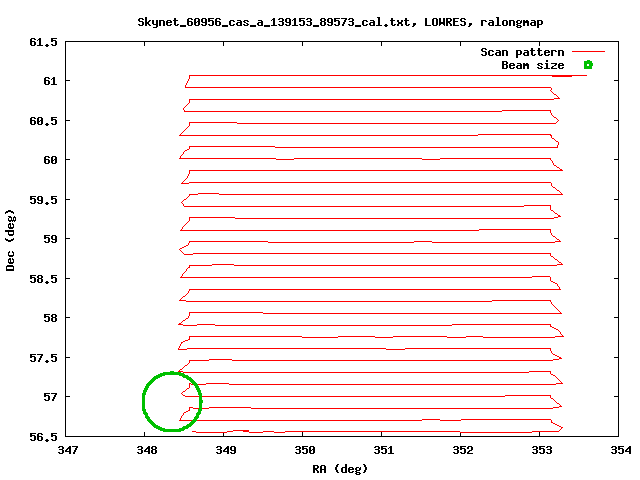Click the green beam size circle on the plot
Viewport: 640px width, 480px height.
coord(172,401)
